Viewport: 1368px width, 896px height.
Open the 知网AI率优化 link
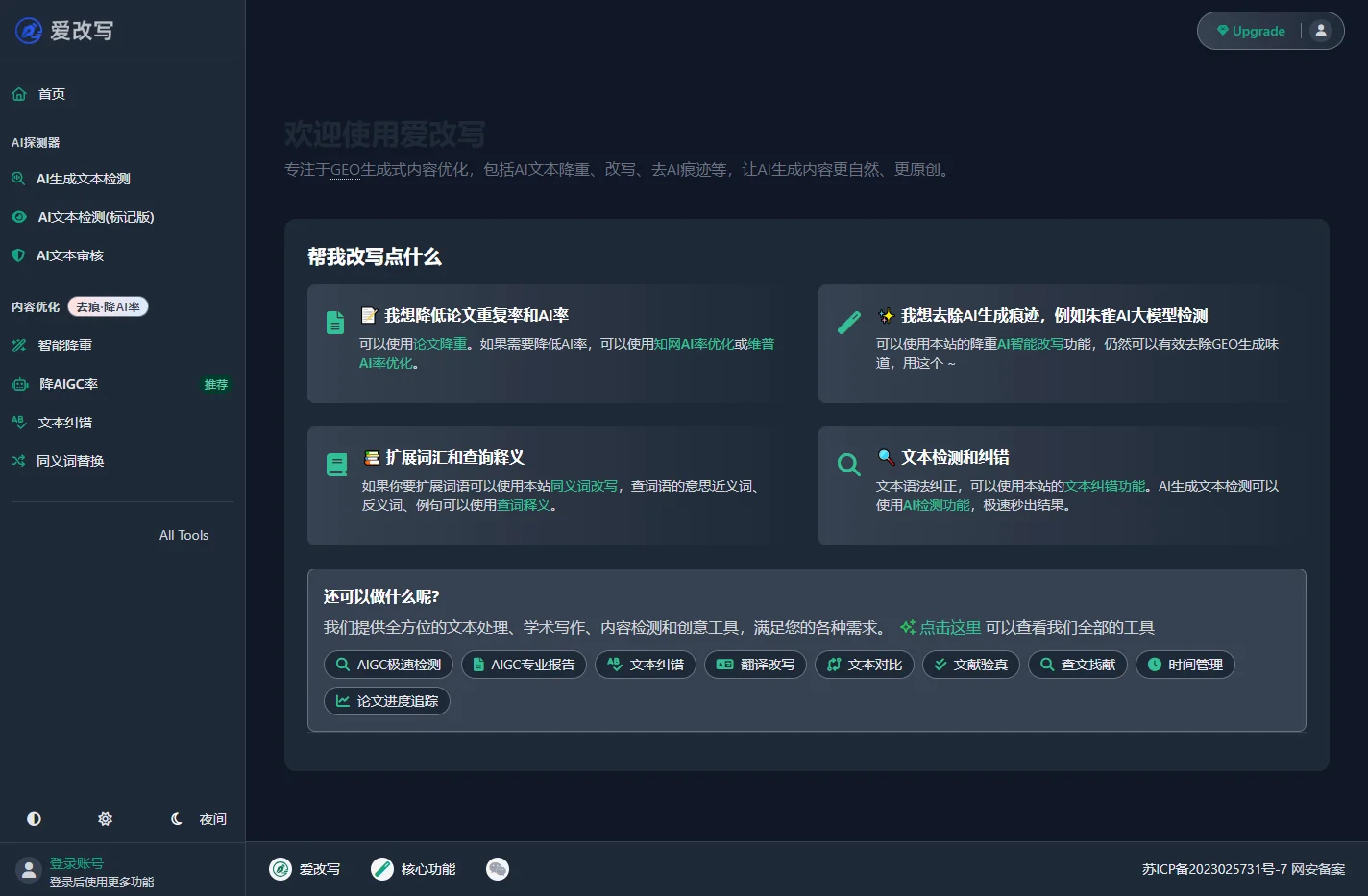click(x=694, y=344)
